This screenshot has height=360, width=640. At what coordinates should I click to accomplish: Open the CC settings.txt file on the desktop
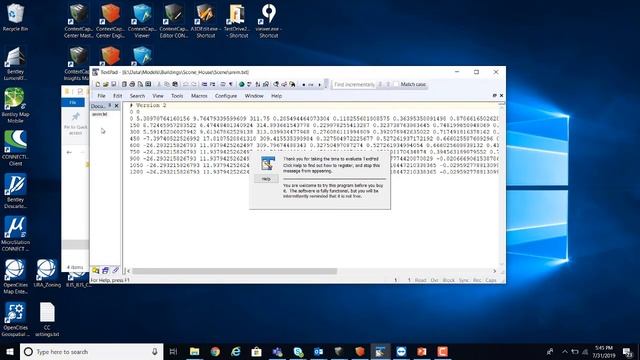47,320
